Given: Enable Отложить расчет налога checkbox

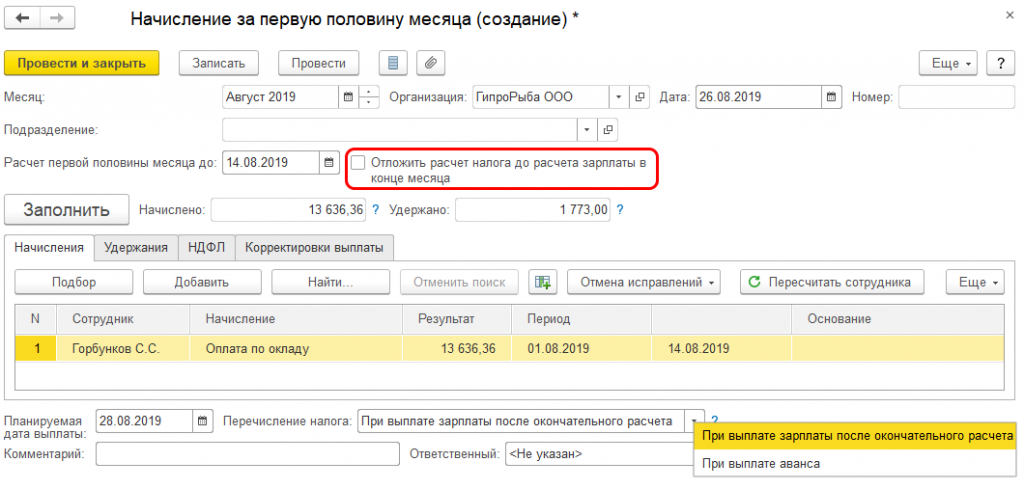Looking at the screenshot, I should click(x=358, y=162).
